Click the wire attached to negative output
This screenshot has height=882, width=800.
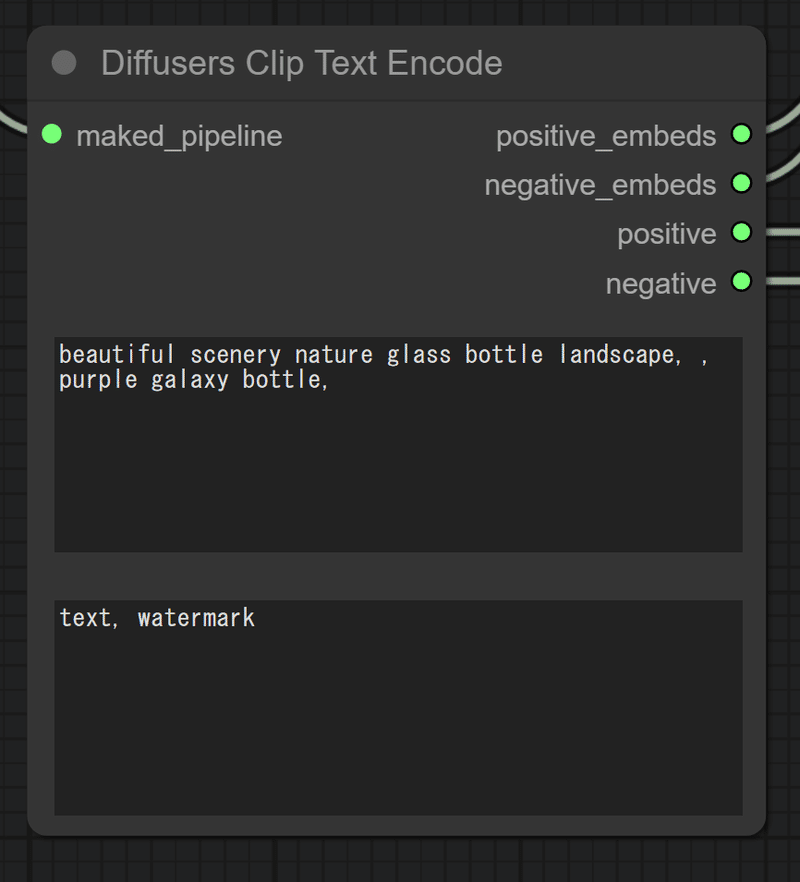point(783,281)
